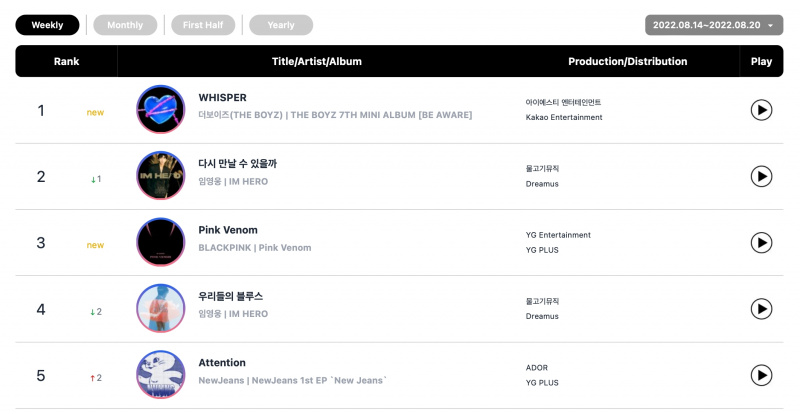Image resolution: width=800 pixels, height=414 pixels.
Task: Open the WHISPER song title link
Action: 222,98
